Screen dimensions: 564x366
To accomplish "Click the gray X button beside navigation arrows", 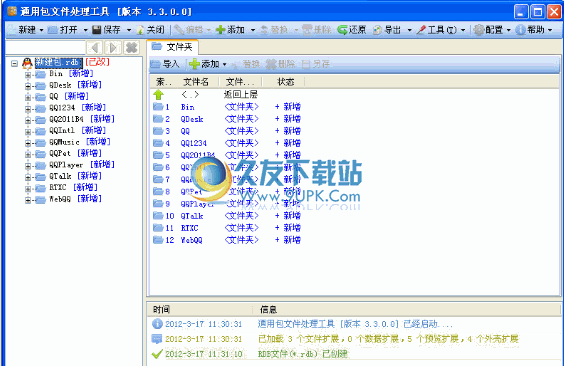I will click(x=132, y=47).
